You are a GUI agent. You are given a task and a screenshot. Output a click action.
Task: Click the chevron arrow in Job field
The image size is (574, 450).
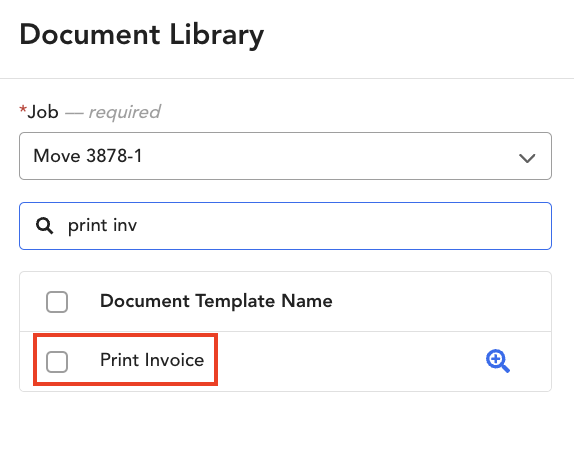click(527, 158)
